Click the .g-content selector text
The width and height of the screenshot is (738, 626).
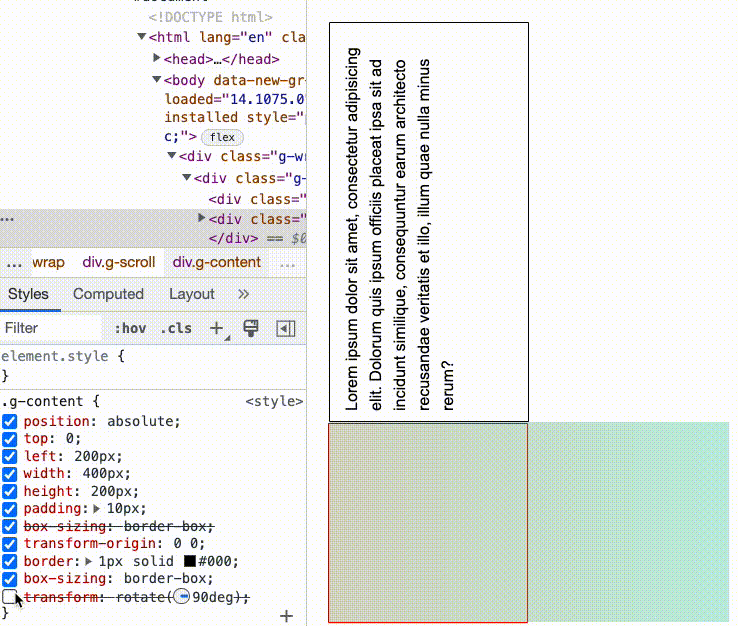click(x=42, y=401)
